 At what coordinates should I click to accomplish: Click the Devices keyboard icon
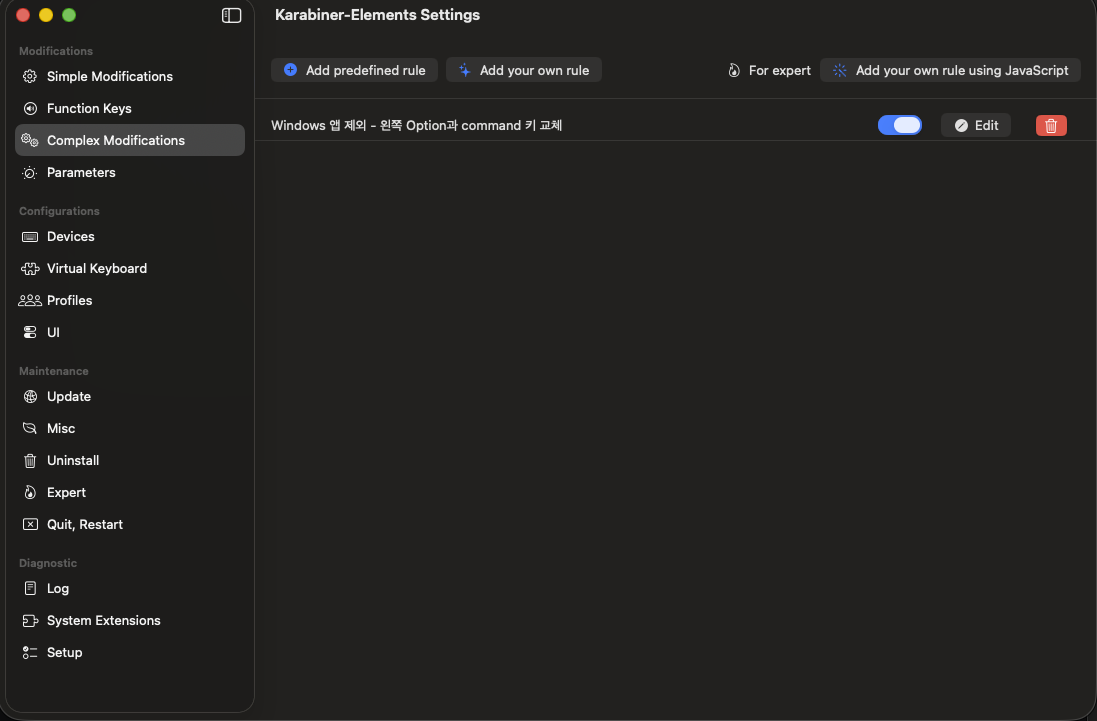pos(29,237)
